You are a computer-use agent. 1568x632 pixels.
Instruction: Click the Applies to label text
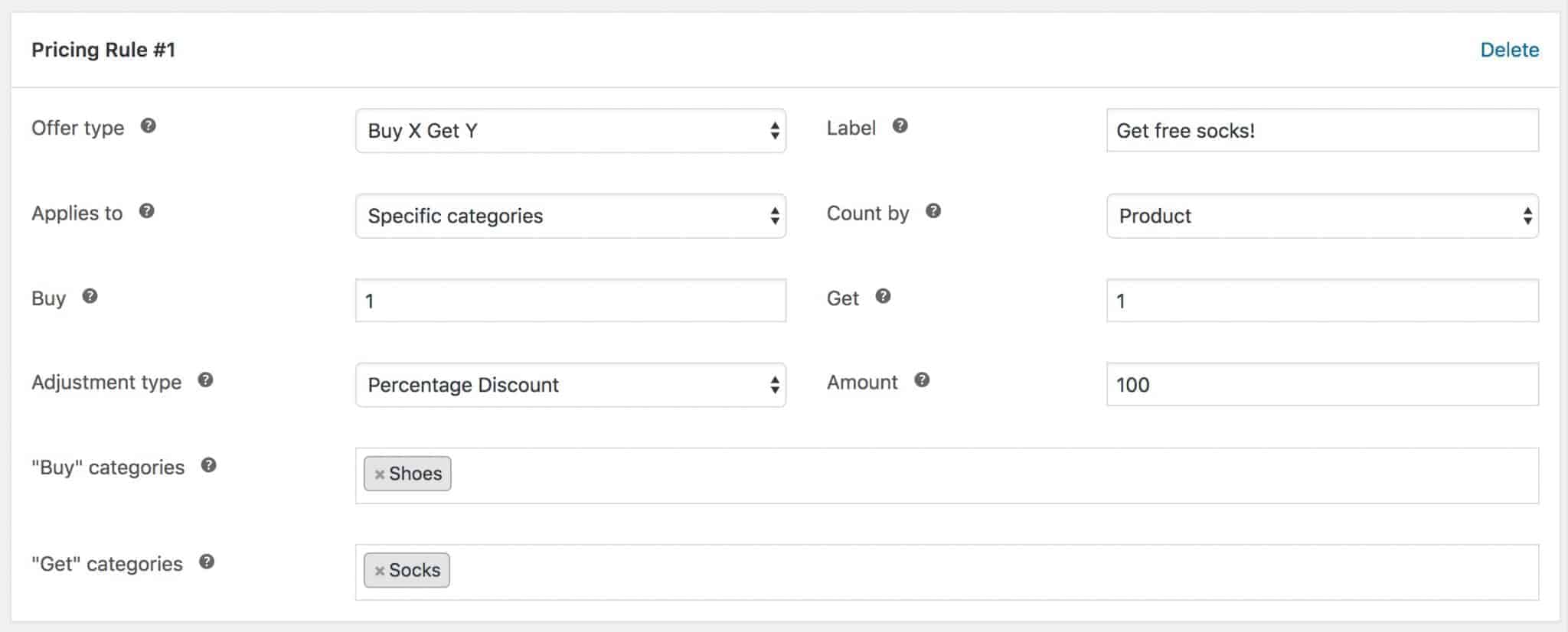(x=77, y=213)
